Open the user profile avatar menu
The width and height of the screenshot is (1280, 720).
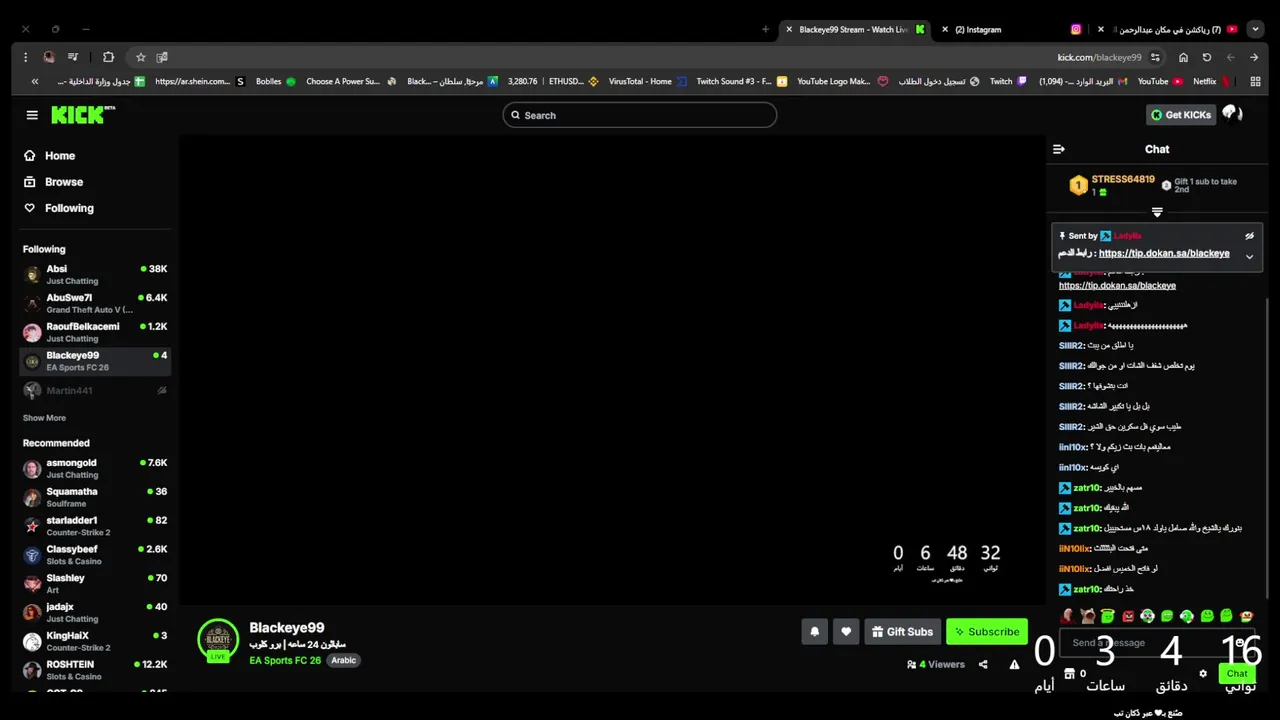click(x=1232, y=114)
